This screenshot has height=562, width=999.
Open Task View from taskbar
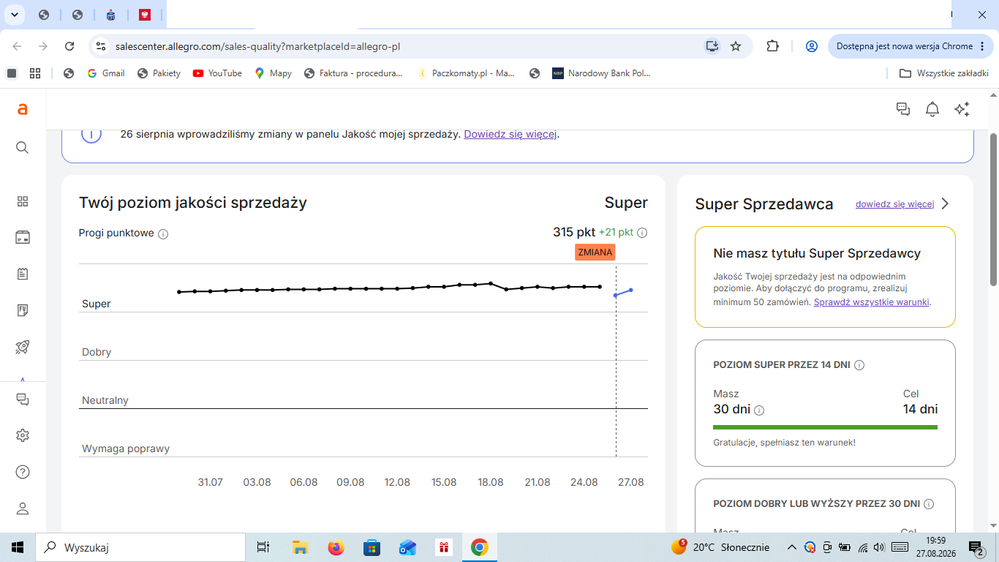[x=262, y=547]
